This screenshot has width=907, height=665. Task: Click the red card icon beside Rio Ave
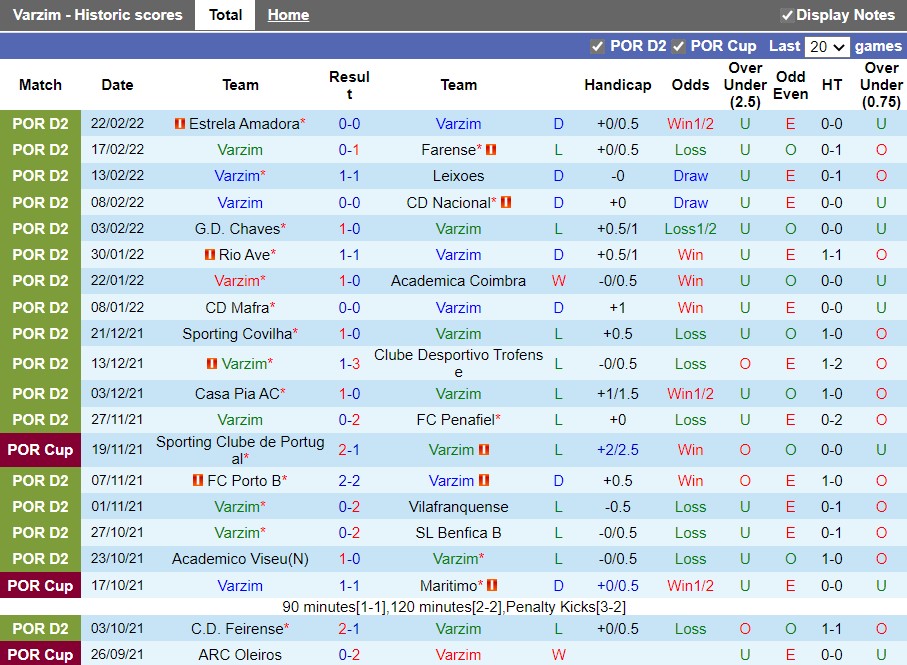click(209, 254)
